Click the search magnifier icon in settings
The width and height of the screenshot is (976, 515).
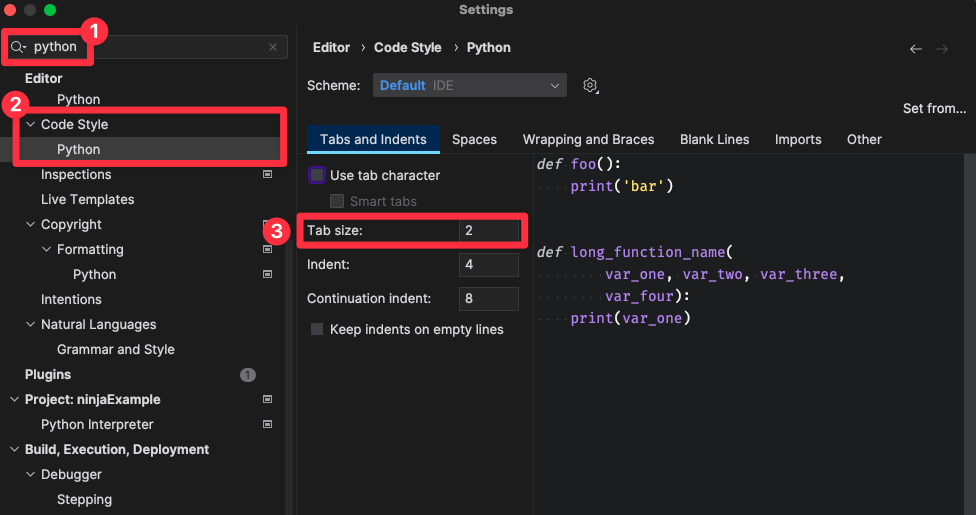click(x=18, y=47)
